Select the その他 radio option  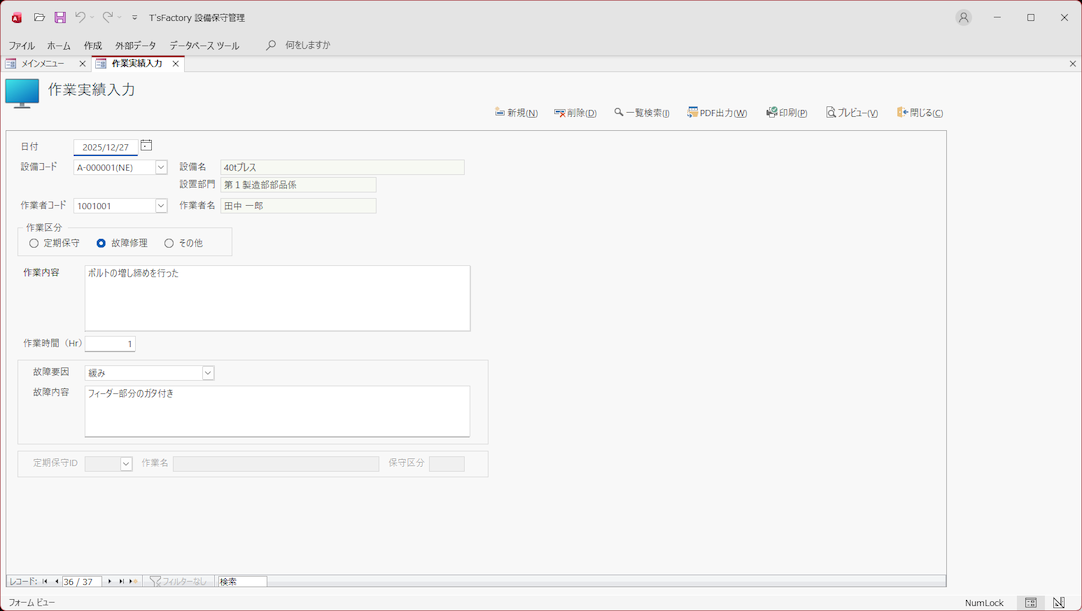click(169, 243)
